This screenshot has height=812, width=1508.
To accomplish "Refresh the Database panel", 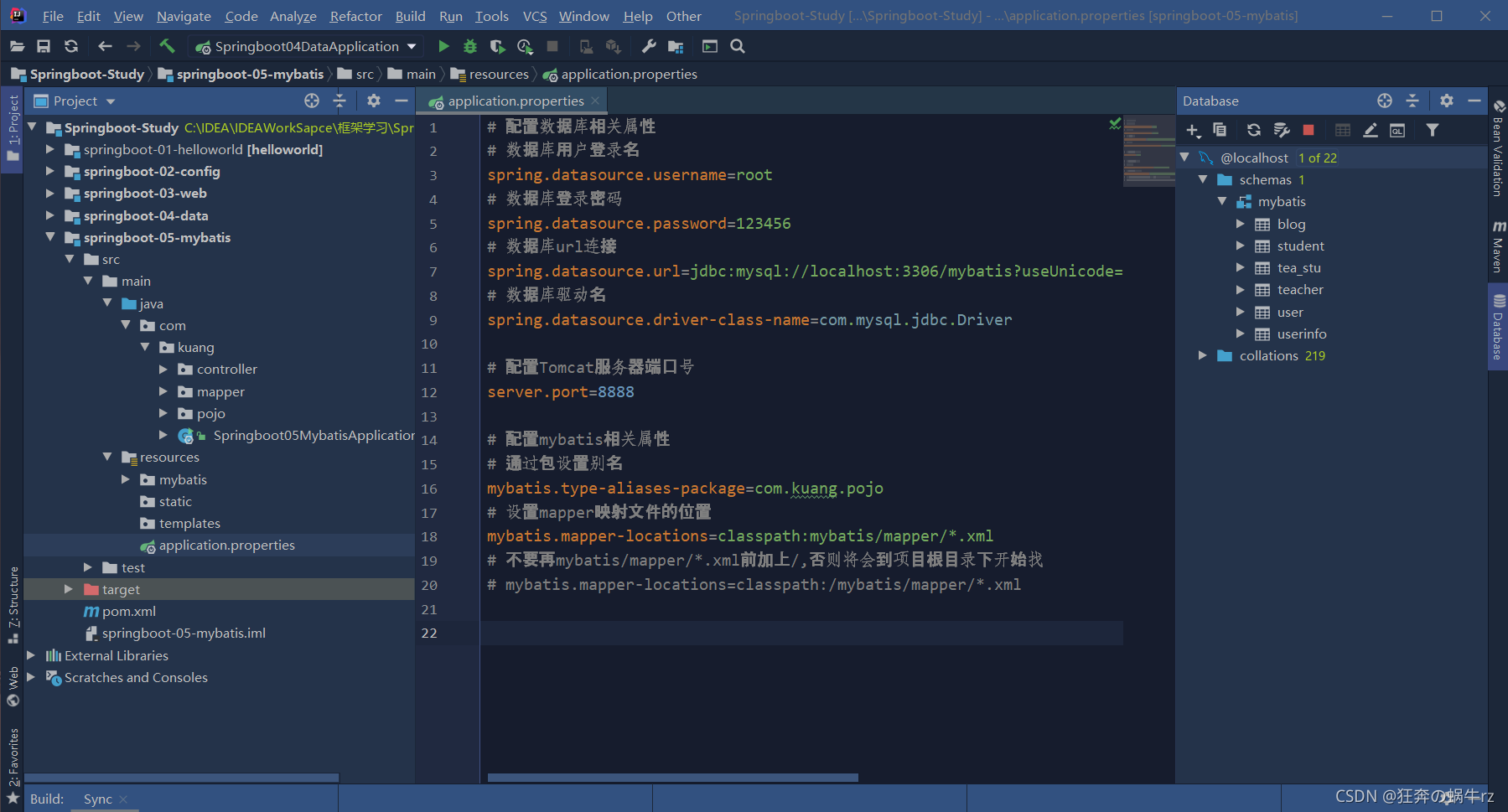I will 1254,130.
